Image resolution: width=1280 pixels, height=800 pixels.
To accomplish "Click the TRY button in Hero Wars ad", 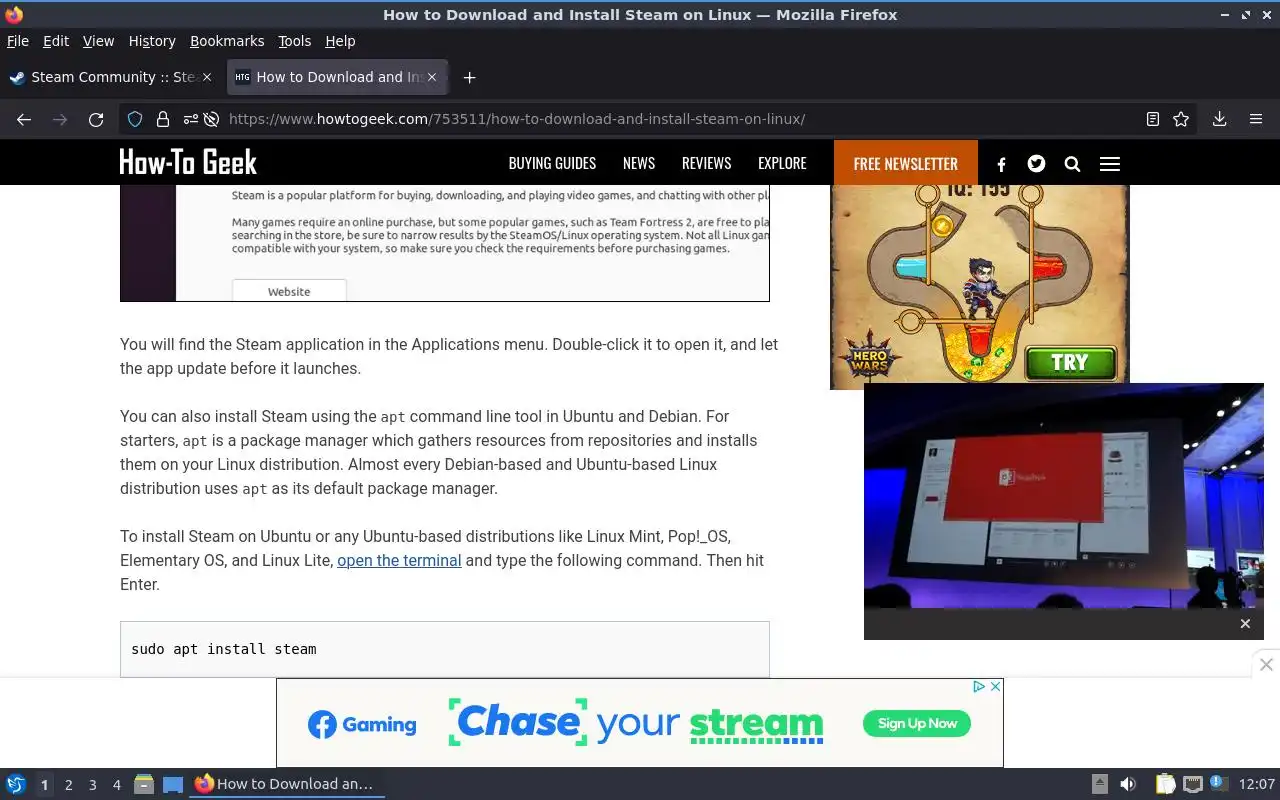I will [1070, 362].
